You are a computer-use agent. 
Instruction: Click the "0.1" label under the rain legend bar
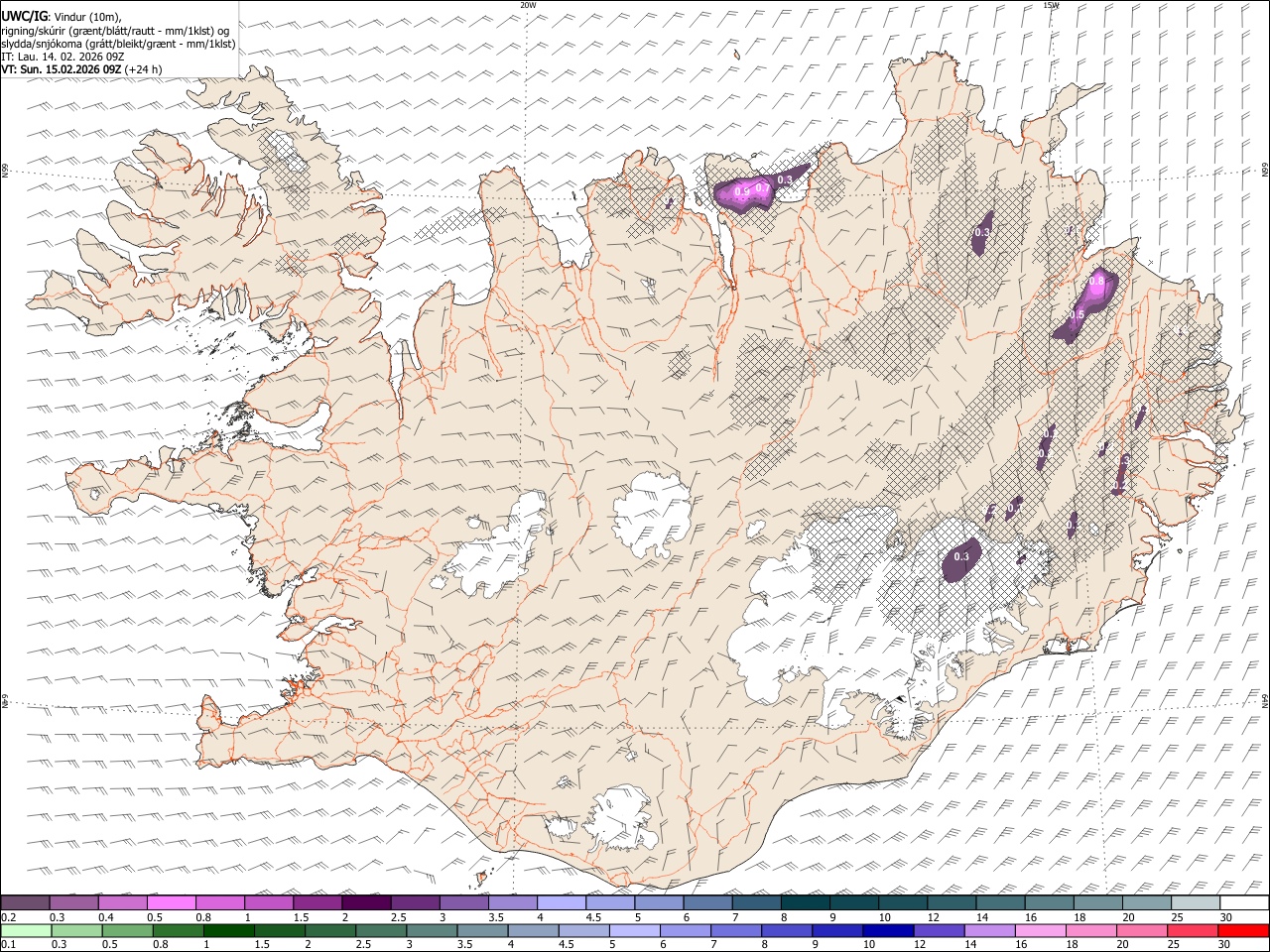[x=9, y=944]
